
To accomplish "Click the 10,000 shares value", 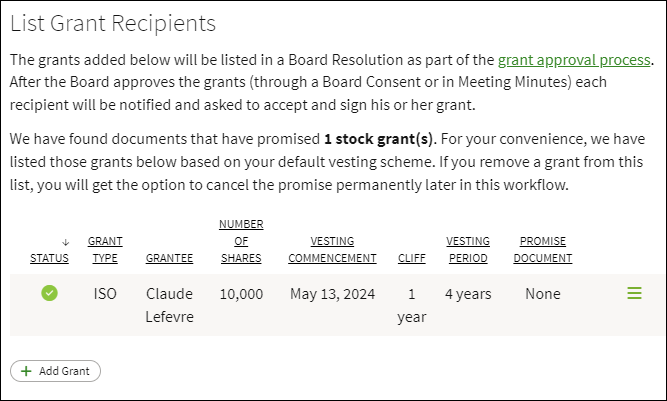I will point(240,294).
